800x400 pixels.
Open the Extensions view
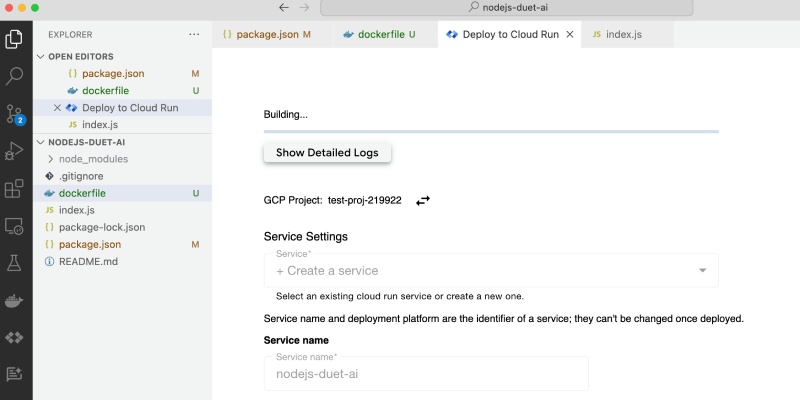[14, 188]
